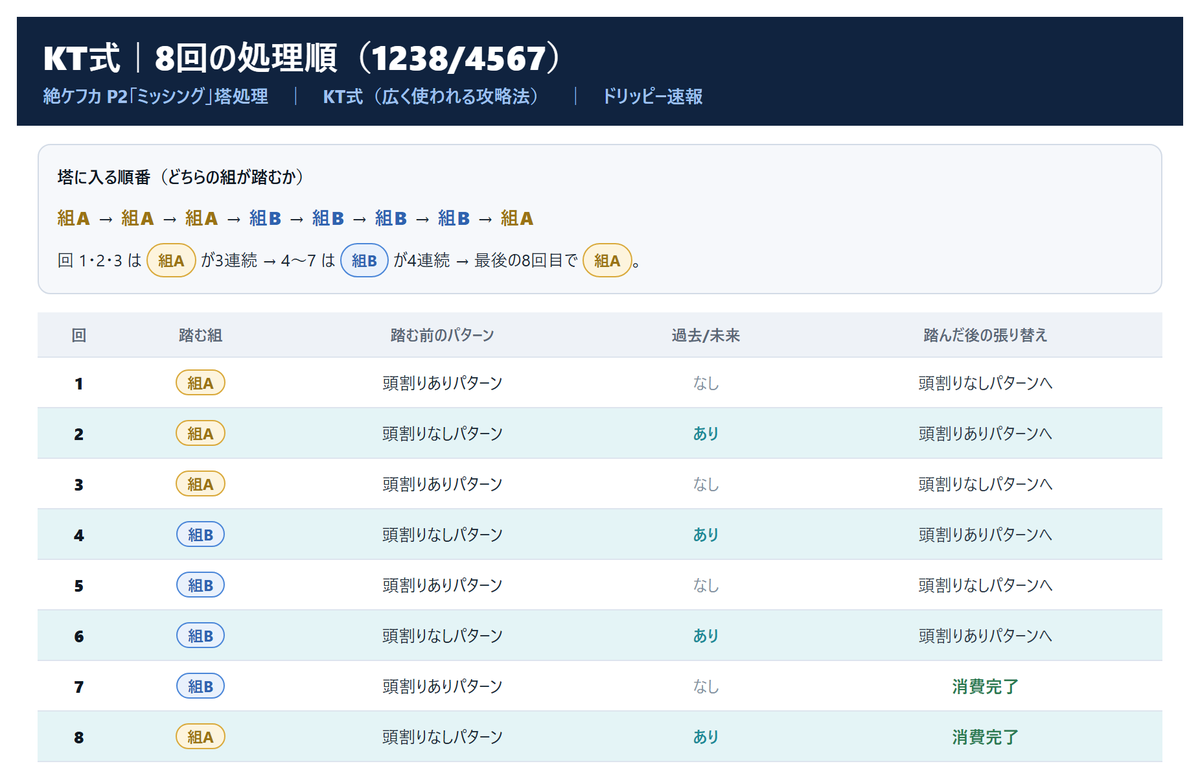Click the 組A pill before "が3連続"

[x=171, y=261]
